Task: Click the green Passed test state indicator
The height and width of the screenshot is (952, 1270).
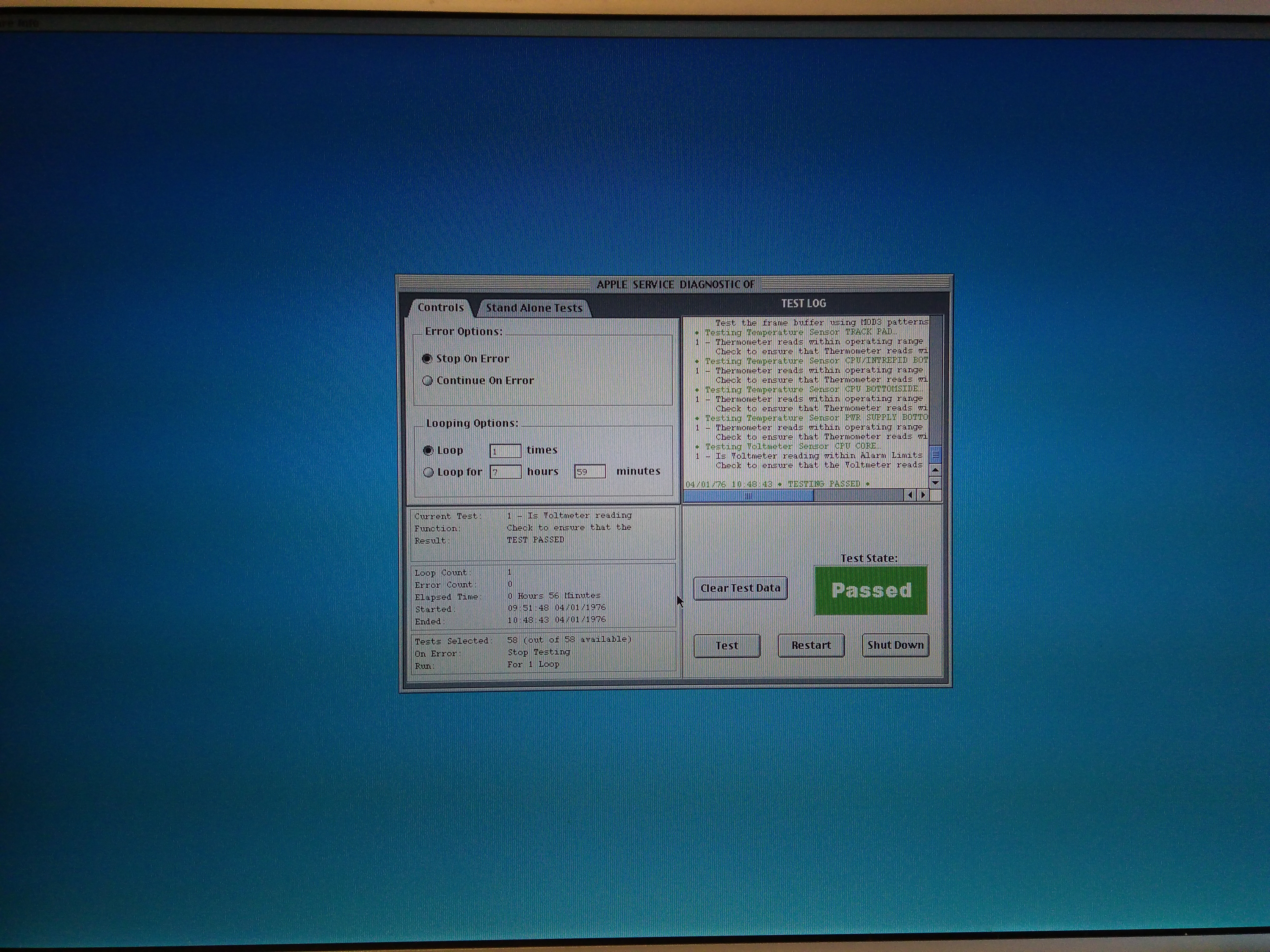Action: click(x=870, y=590)
